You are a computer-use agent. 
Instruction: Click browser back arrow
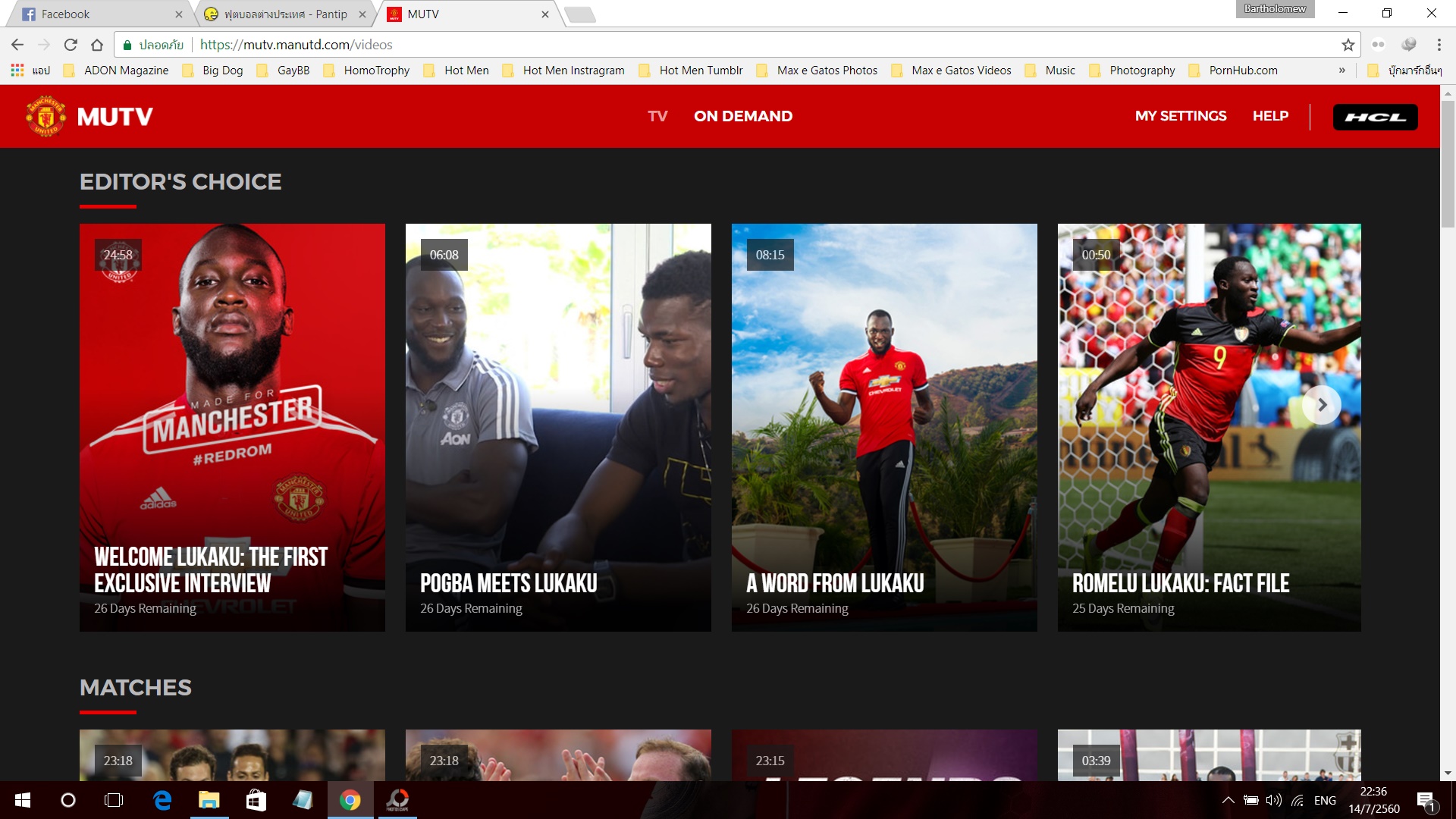point(17,45)
